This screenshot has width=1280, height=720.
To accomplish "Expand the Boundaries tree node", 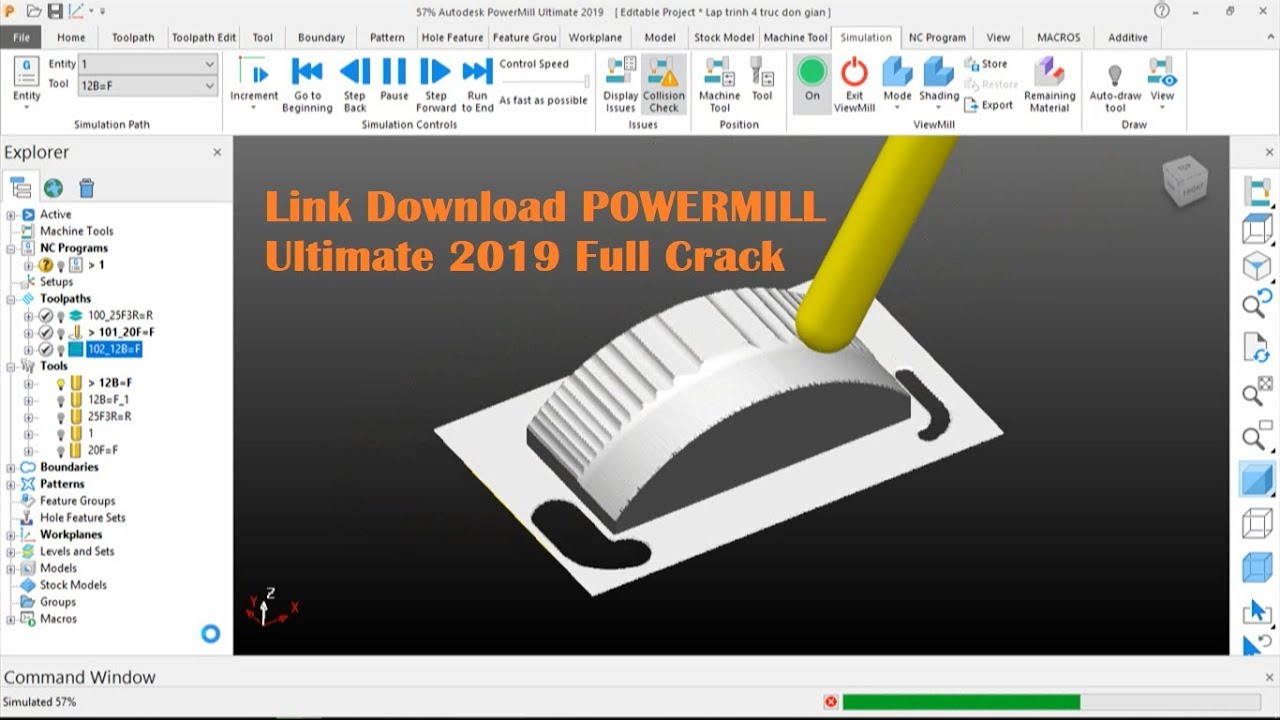I will point(11,467).
